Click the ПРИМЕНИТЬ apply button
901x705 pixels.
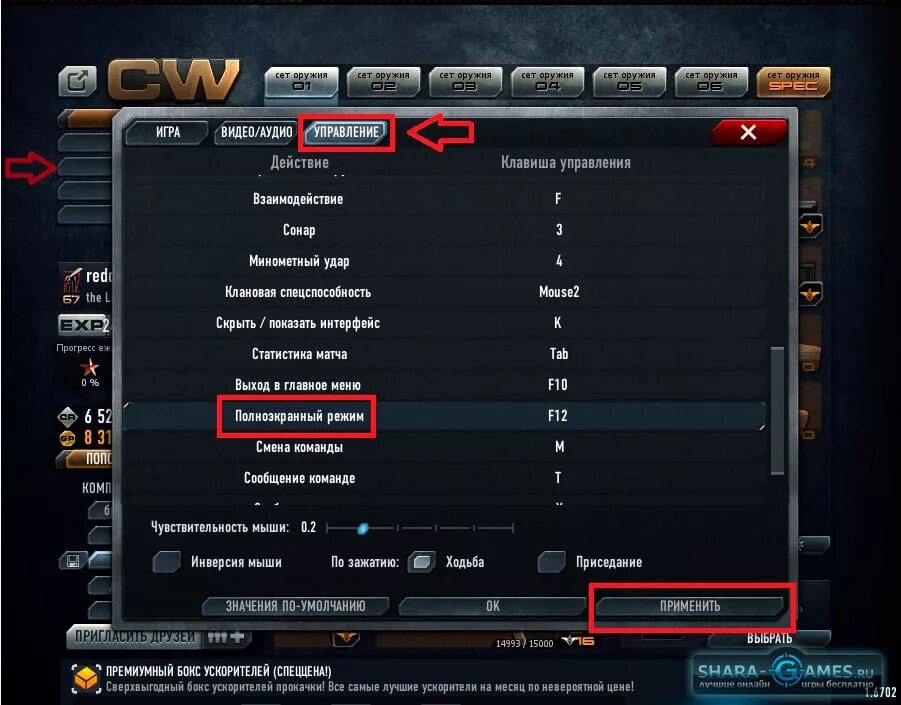689,606
